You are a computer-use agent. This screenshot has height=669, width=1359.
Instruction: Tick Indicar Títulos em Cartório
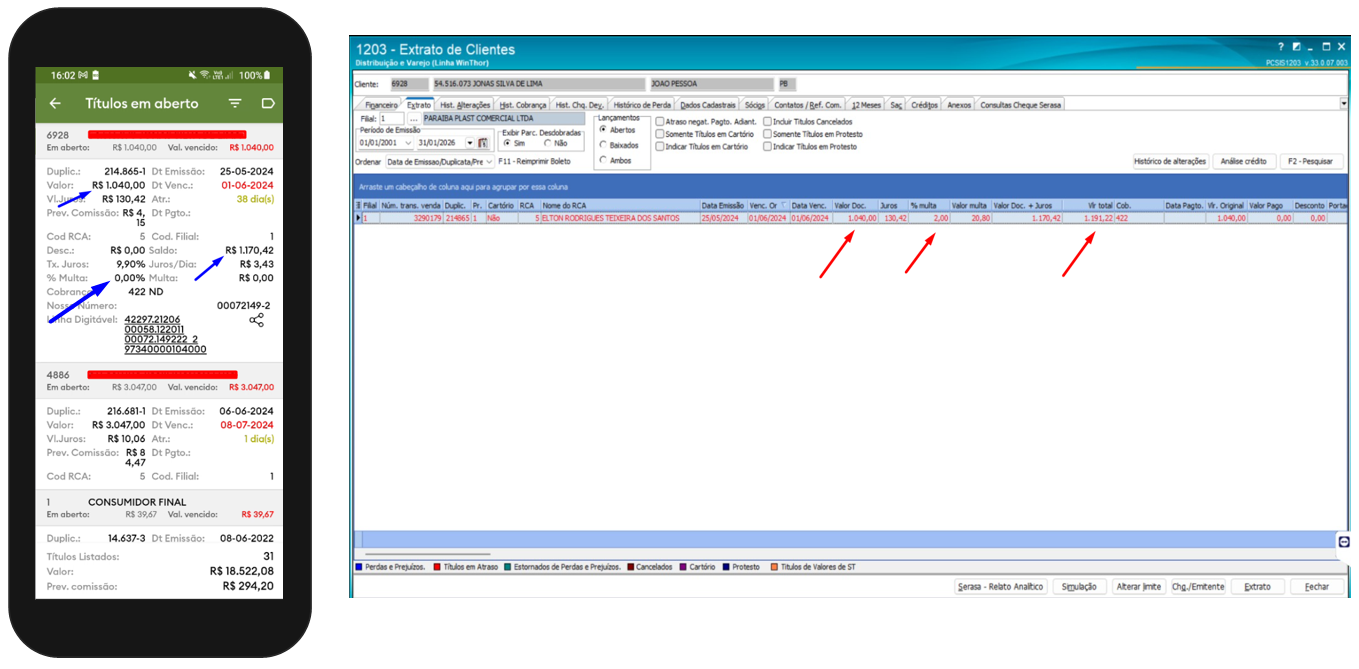tap(660, 147)
